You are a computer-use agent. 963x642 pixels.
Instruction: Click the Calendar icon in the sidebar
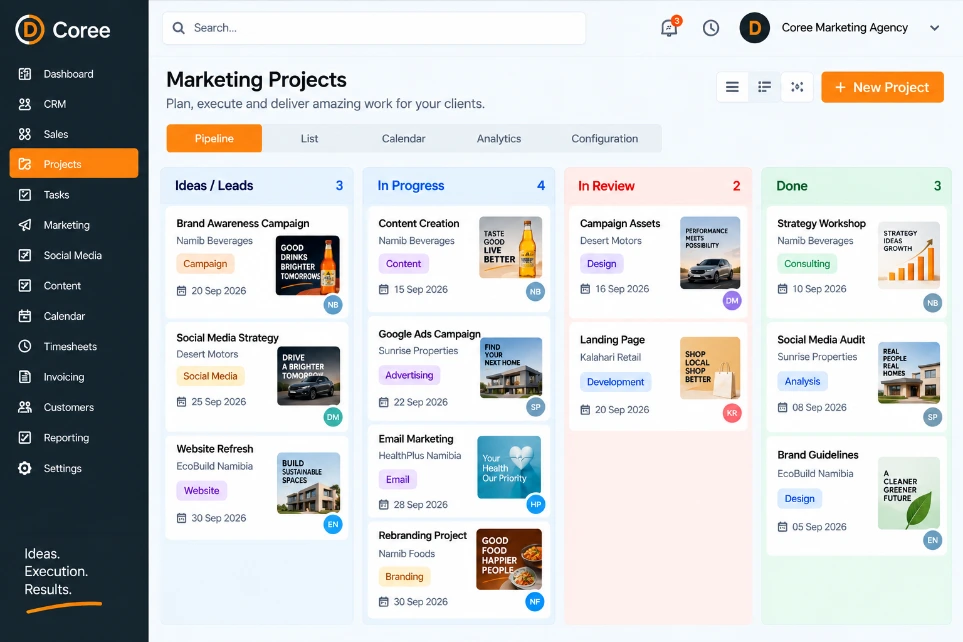25,316
